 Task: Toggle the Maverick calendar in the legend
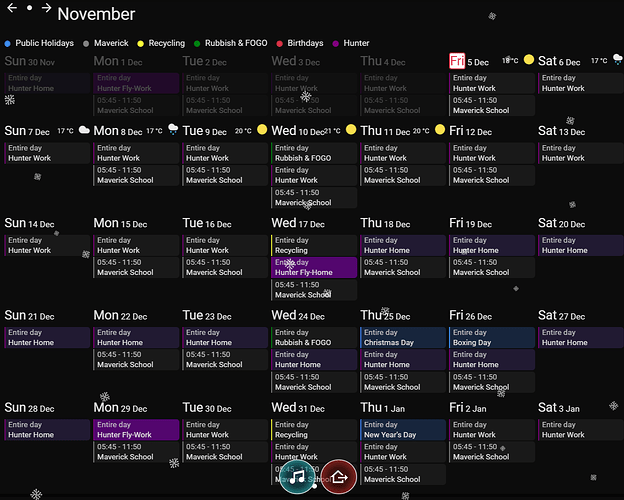[x=106, y=43]
